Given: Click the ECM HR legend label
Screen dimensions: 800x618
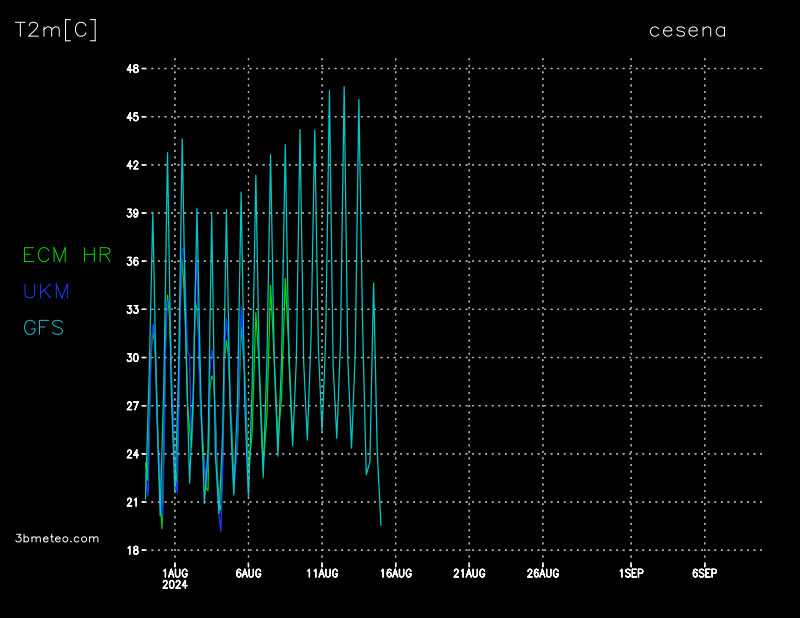Looking at the screenshot, I should [67, 255].
